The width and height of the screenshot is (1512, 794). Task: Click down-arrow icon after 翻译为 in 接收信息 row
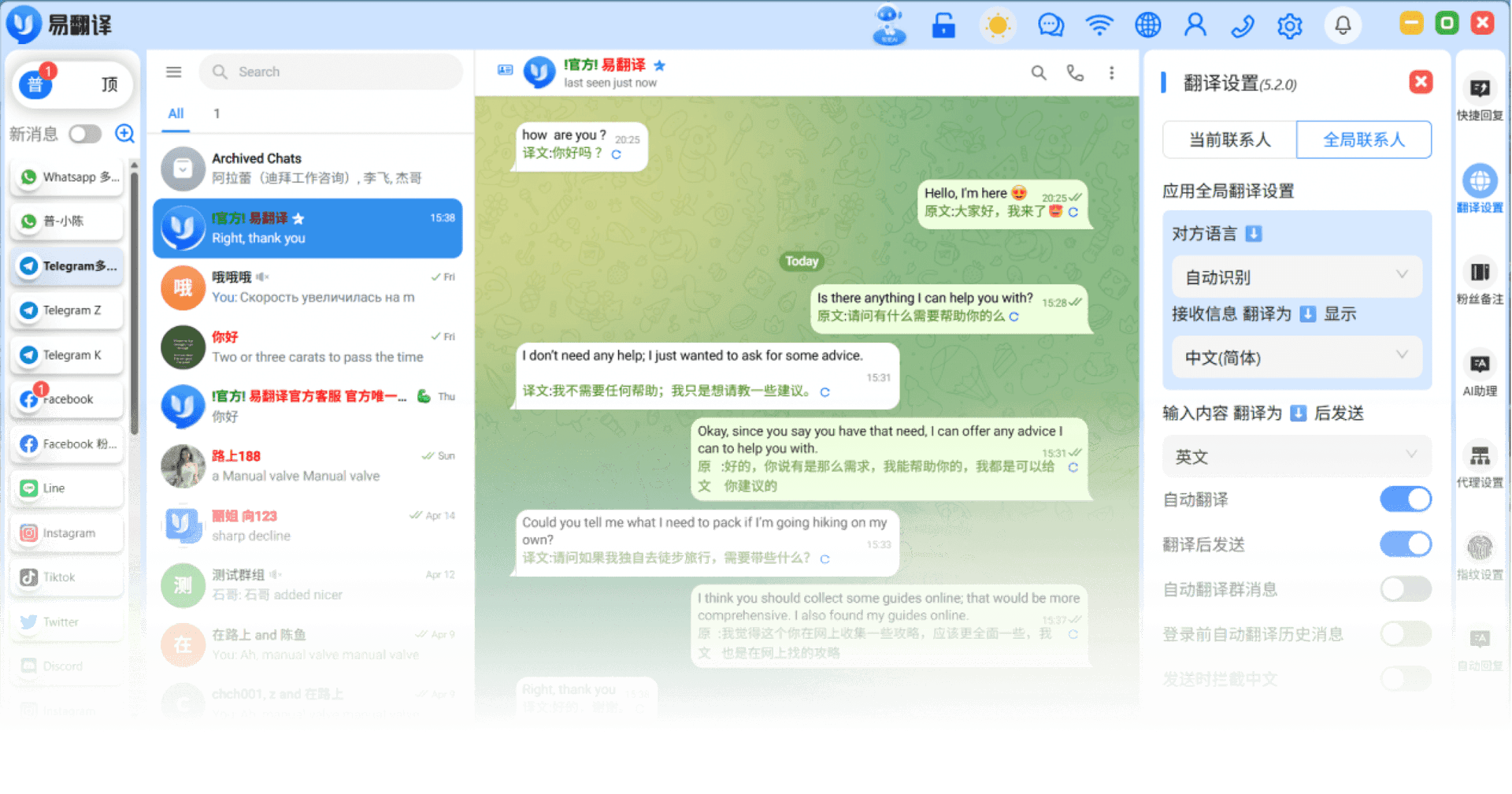pos(1307,314)
